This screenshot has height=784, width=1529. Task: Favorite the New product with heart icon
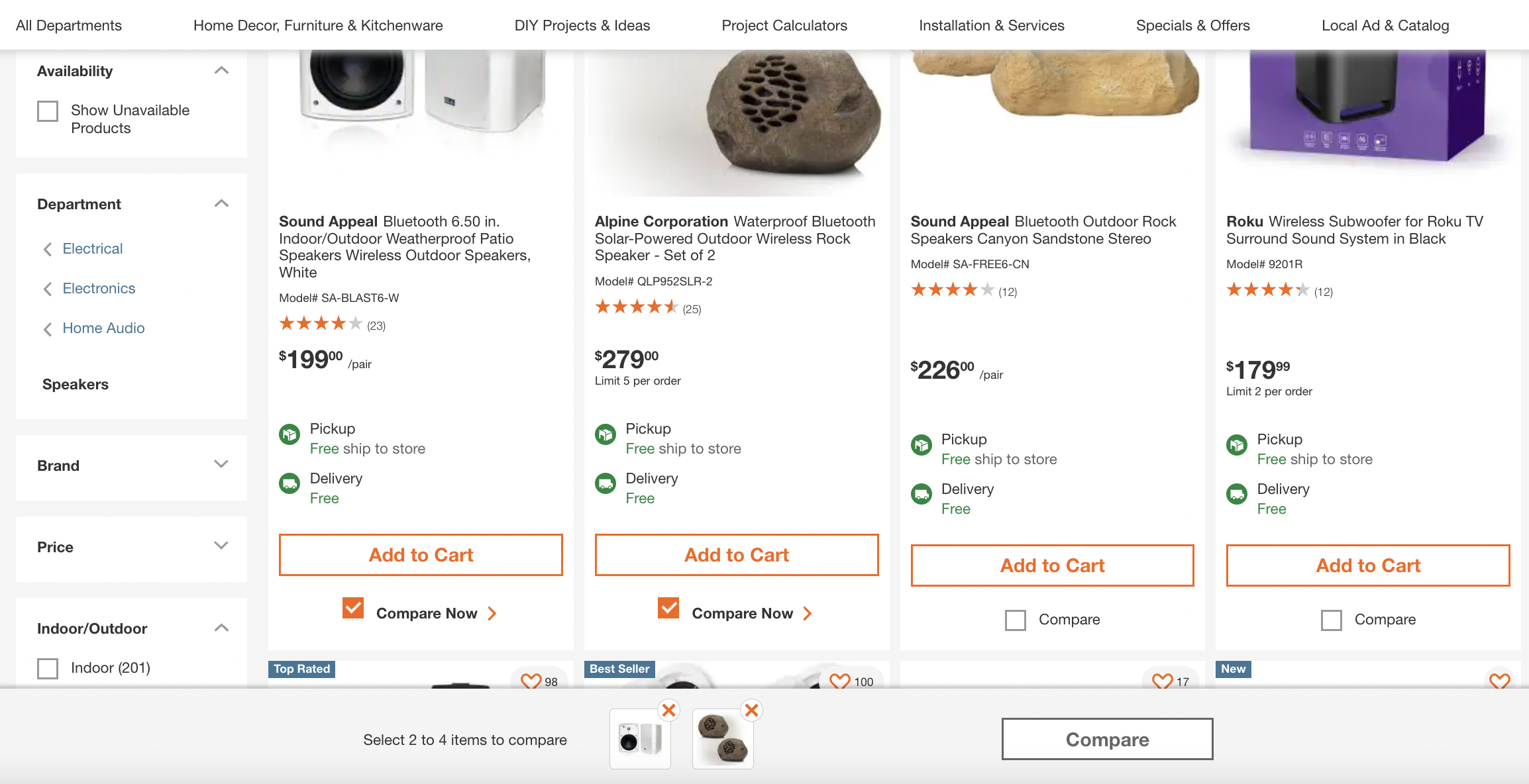[1499, 681]
